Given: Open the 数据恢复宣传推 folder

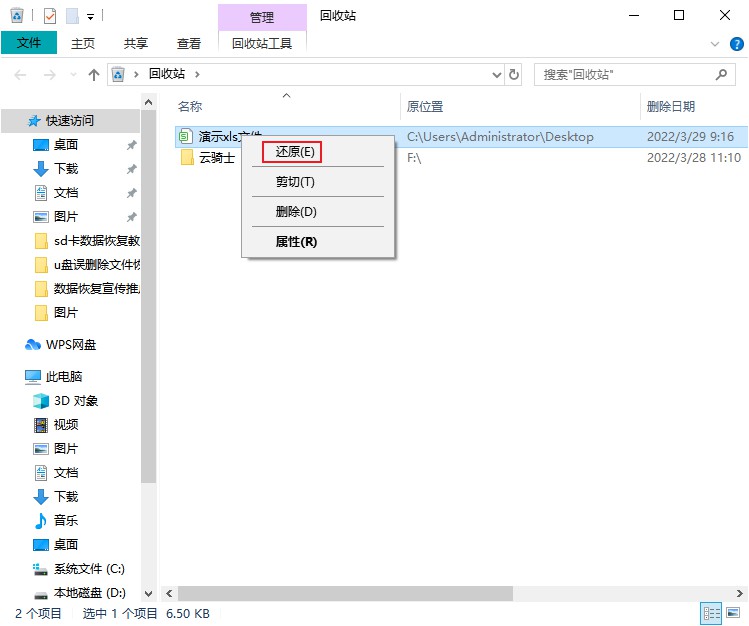Looking at the screenshot, I should [x=87, y=288].
